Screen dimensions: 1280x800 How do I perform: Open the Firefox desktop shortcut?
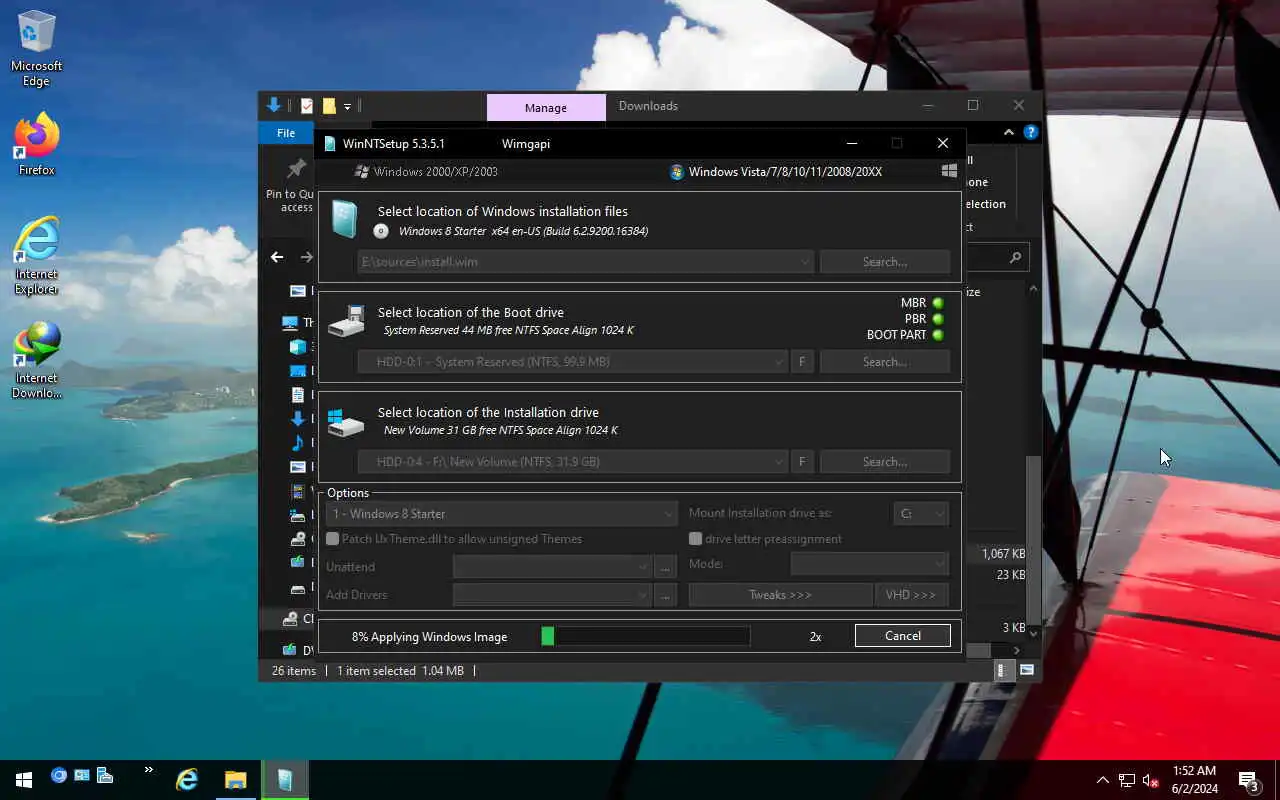36,146
